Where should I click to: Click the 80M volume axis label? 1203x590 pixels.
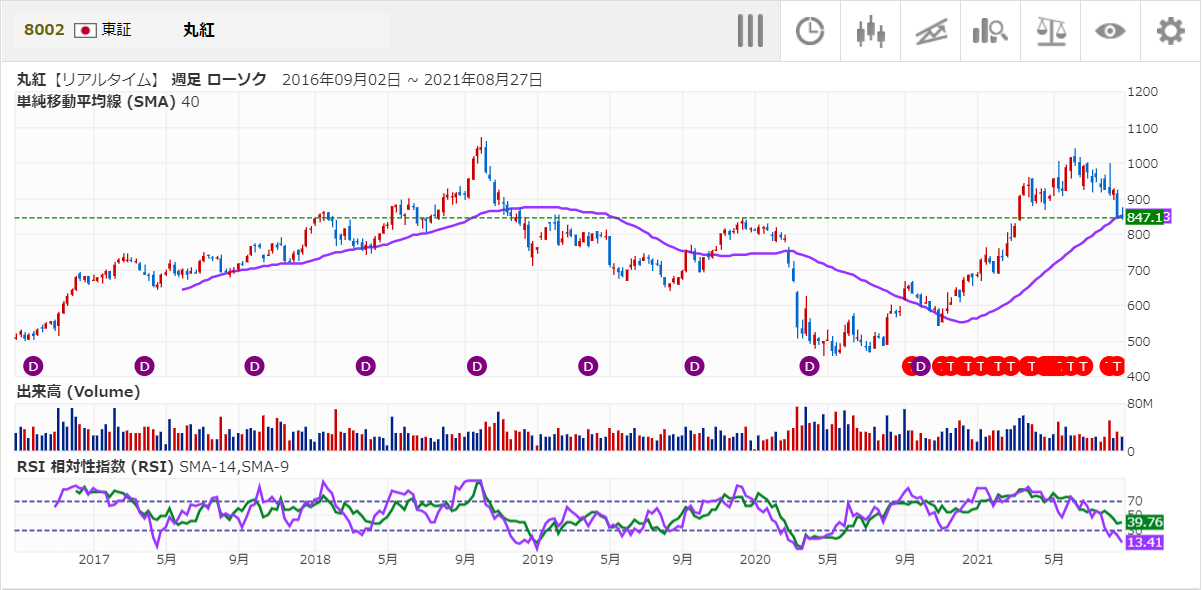(1140, 404)
